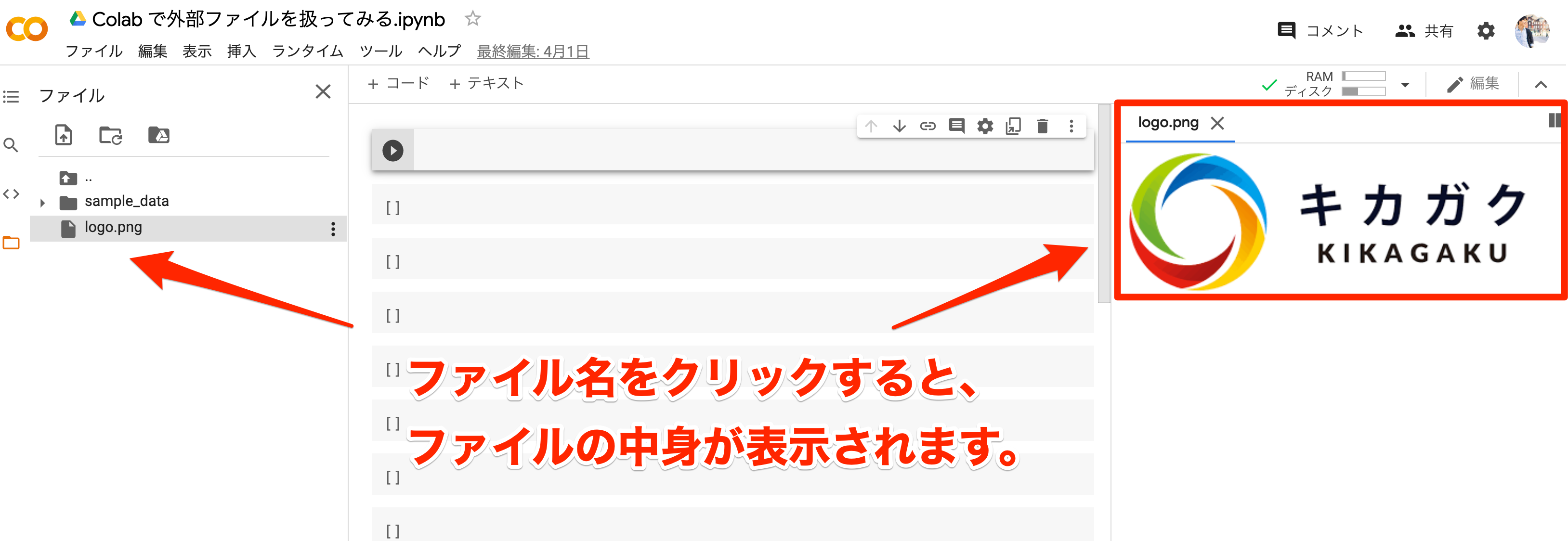The width and height of the screenshot is (1568, 541).
Task: Run the first code cell
Action: point(392,150)
